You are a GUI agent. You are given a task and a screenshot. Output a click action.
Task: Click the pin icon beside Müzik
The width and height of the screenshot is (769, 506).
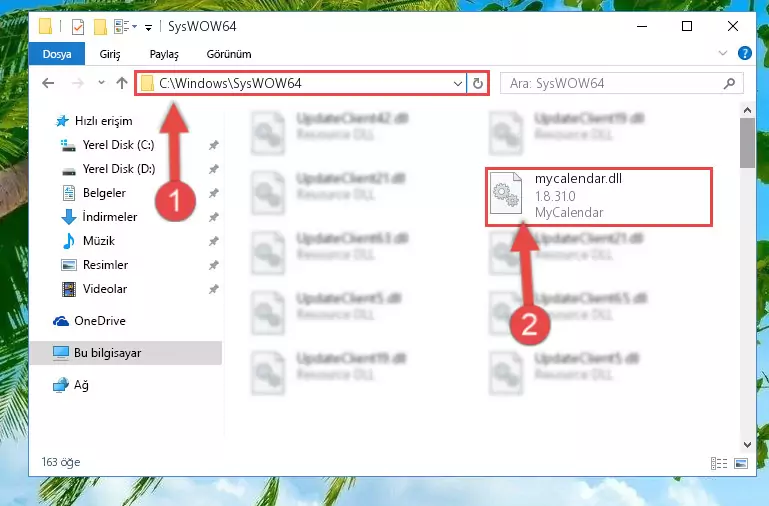coord(213,241)
